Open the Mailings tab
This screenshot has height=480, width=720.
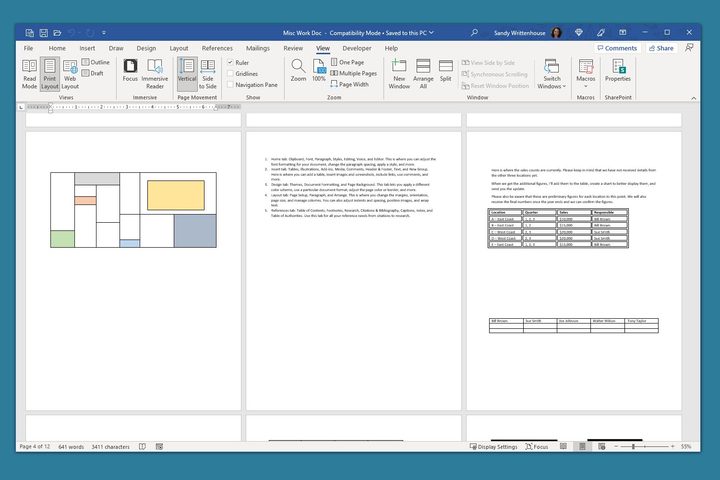258,48
